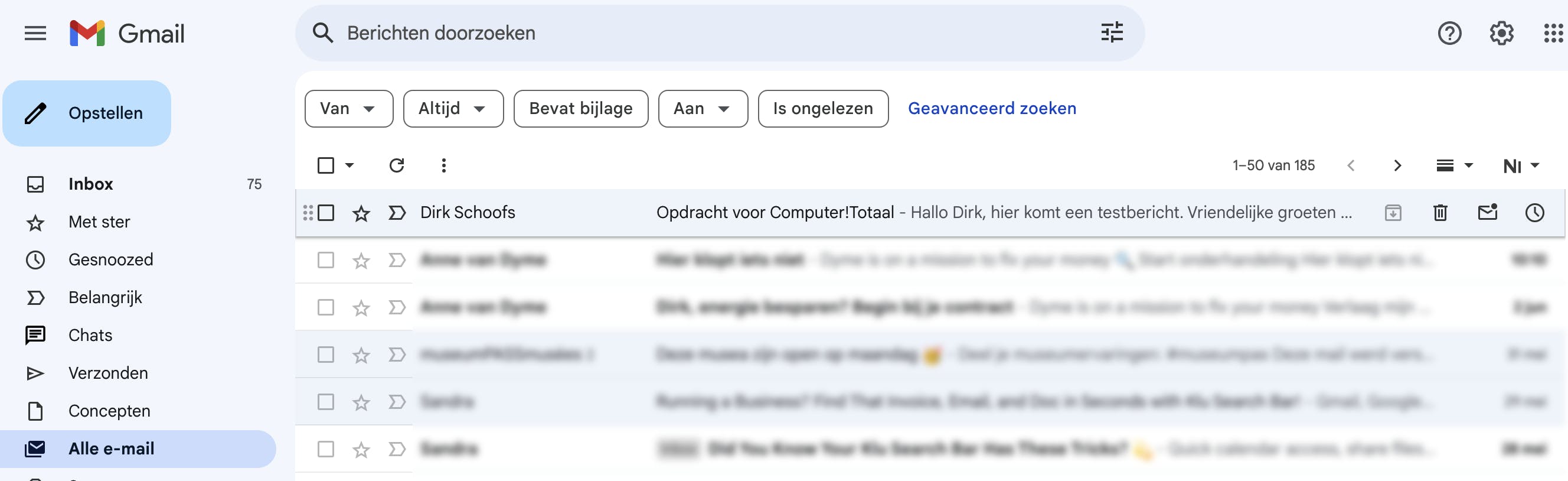This screenshot has height=481, width=1568.
Task: Star the Dirk Schoofs email
Action: [361, 213]
